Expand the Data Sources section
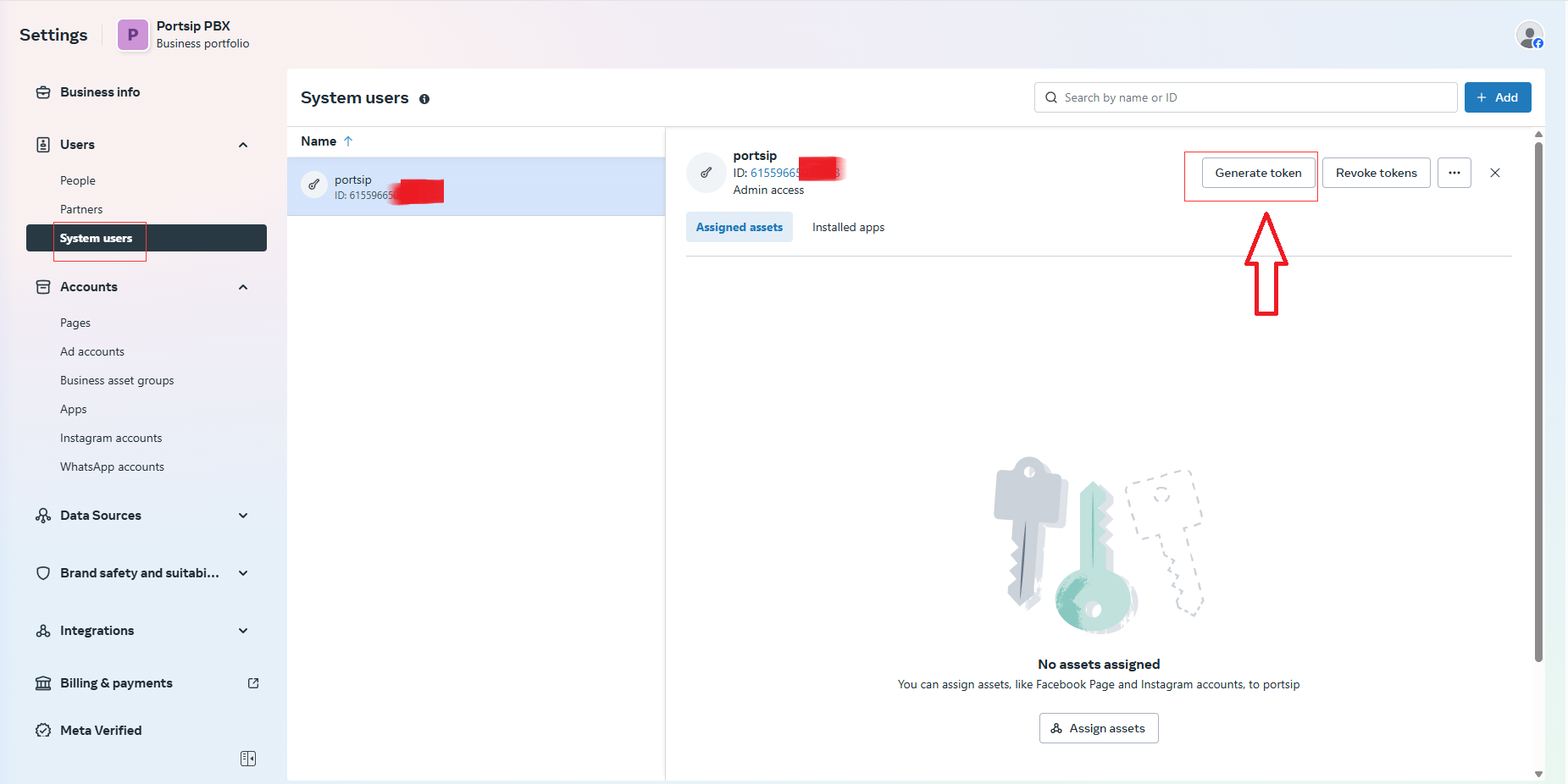 (x=243, y=516)
